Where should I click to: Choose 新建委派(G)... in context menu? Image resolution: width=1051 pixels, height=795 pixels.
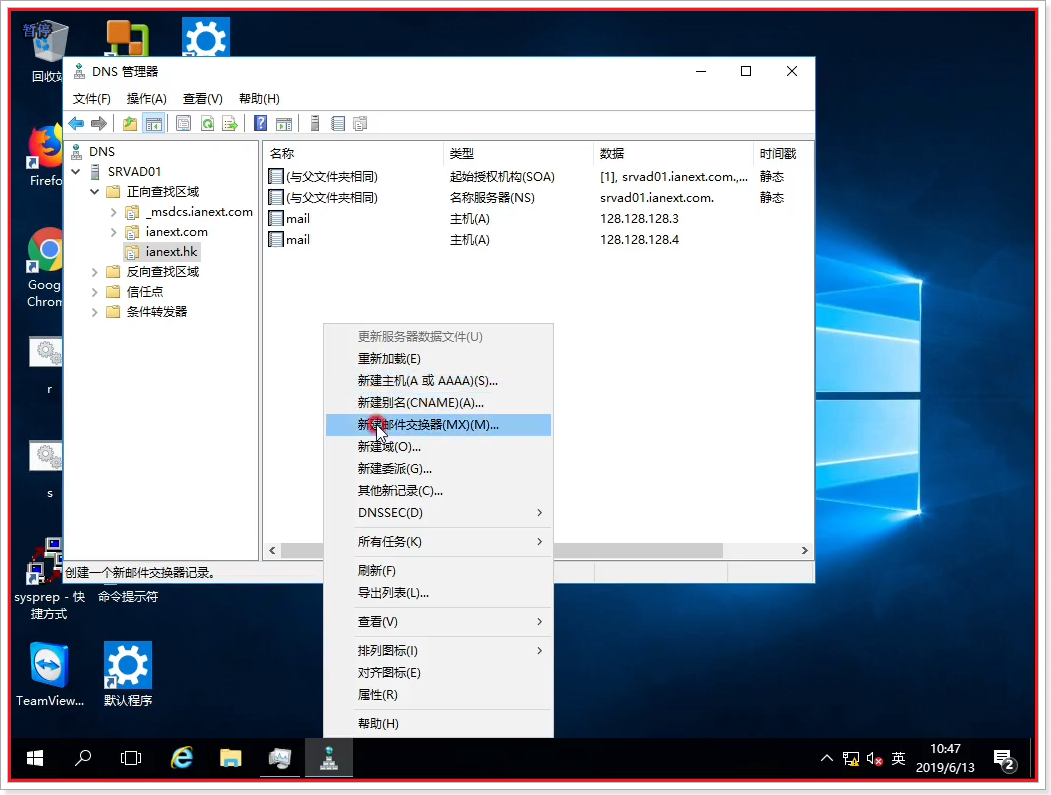click(438, 469)
